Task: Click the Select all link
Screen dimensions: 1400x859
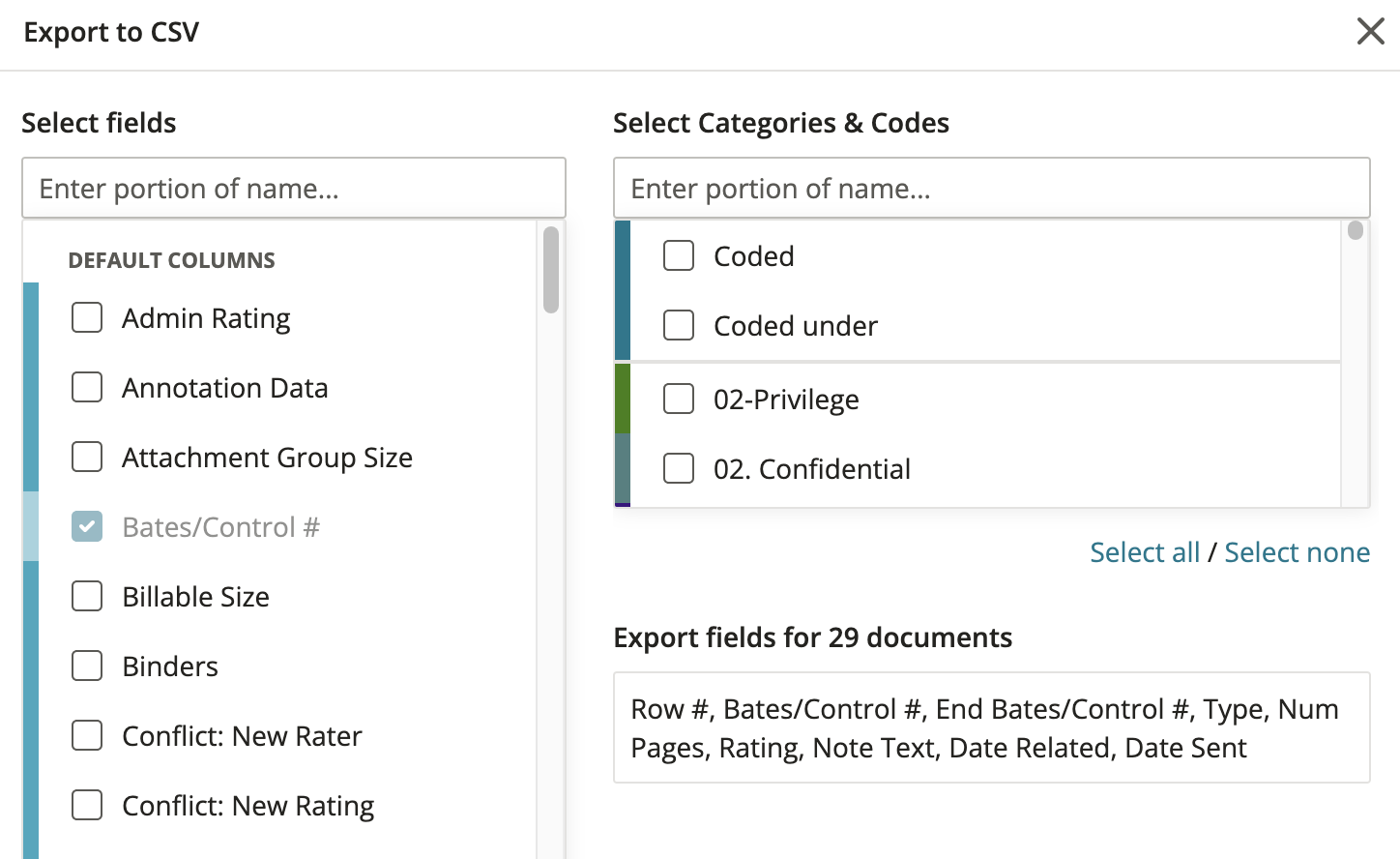Action: coord(1145,551)
